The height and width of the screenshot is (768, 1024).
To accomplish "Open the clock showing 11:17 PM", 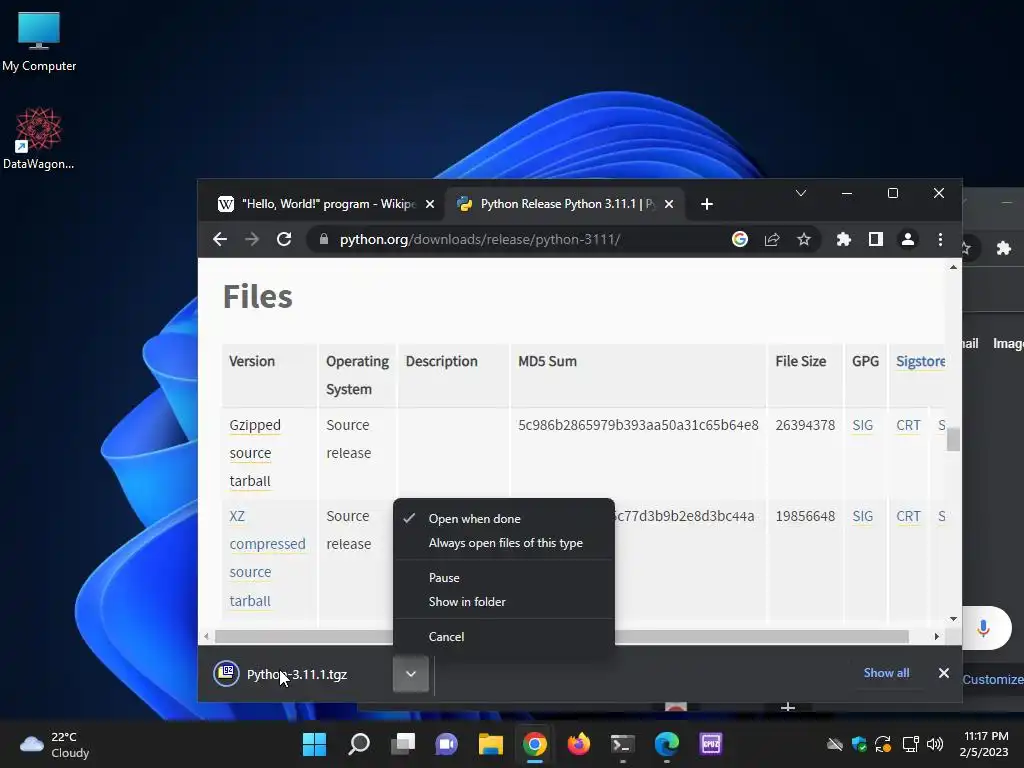I will tap(986, 744).
